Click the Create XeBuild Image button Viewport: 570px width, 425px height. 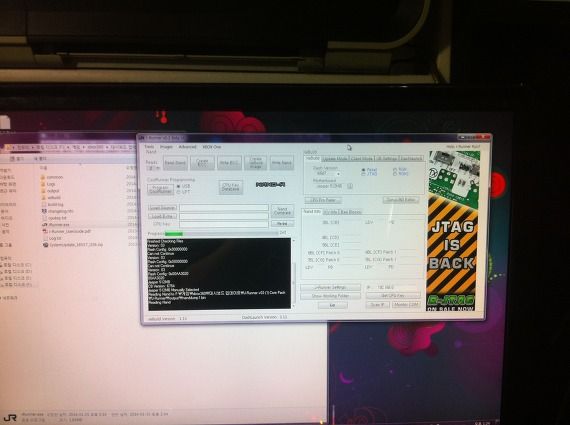[256, 163]
